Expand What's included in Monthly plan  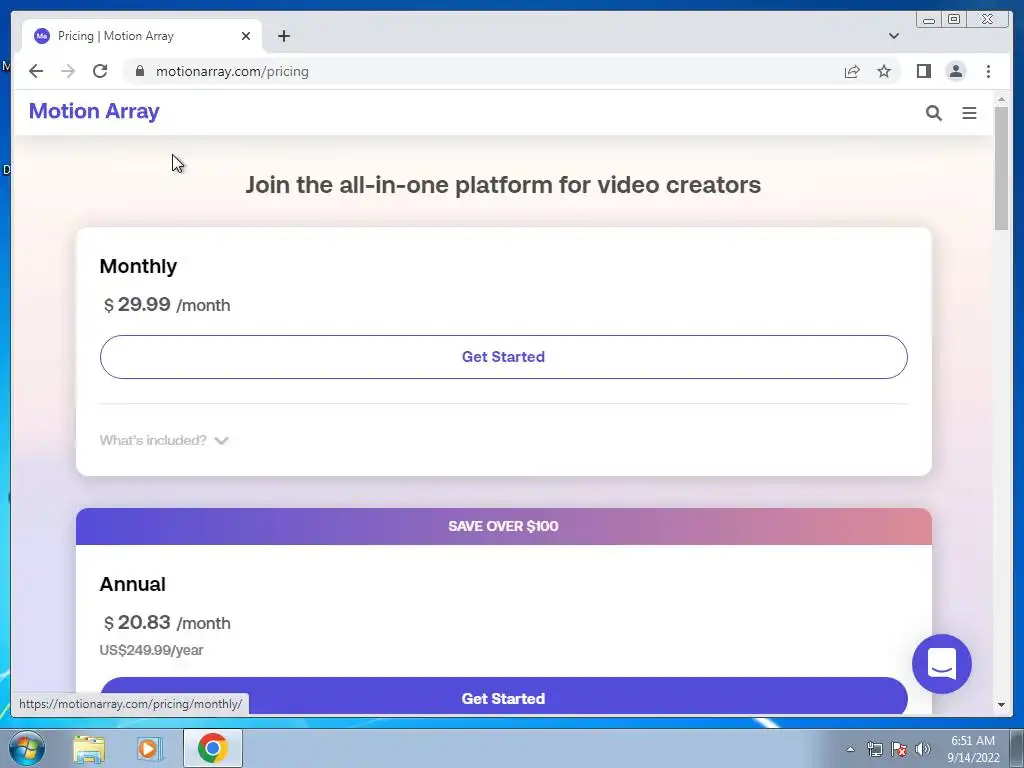click(x=164, y=440)
